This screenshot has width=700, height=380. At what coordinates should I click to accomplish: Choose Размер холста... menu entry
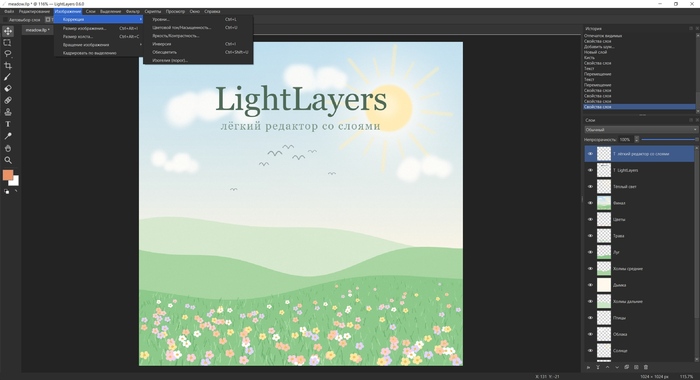coord(99,36)
